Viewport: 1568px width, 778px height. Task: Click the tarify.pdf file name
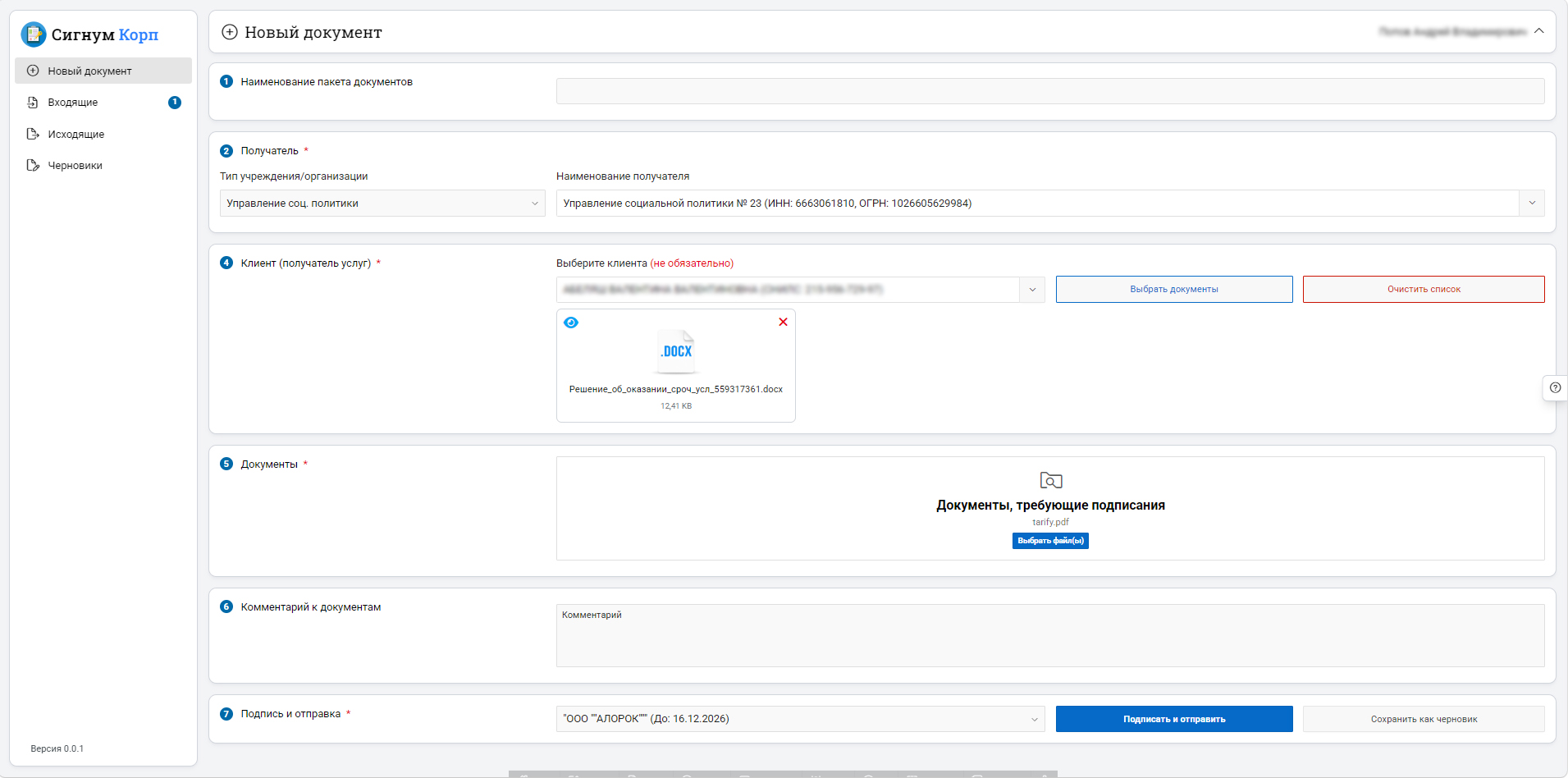[x=1050, y=522]
